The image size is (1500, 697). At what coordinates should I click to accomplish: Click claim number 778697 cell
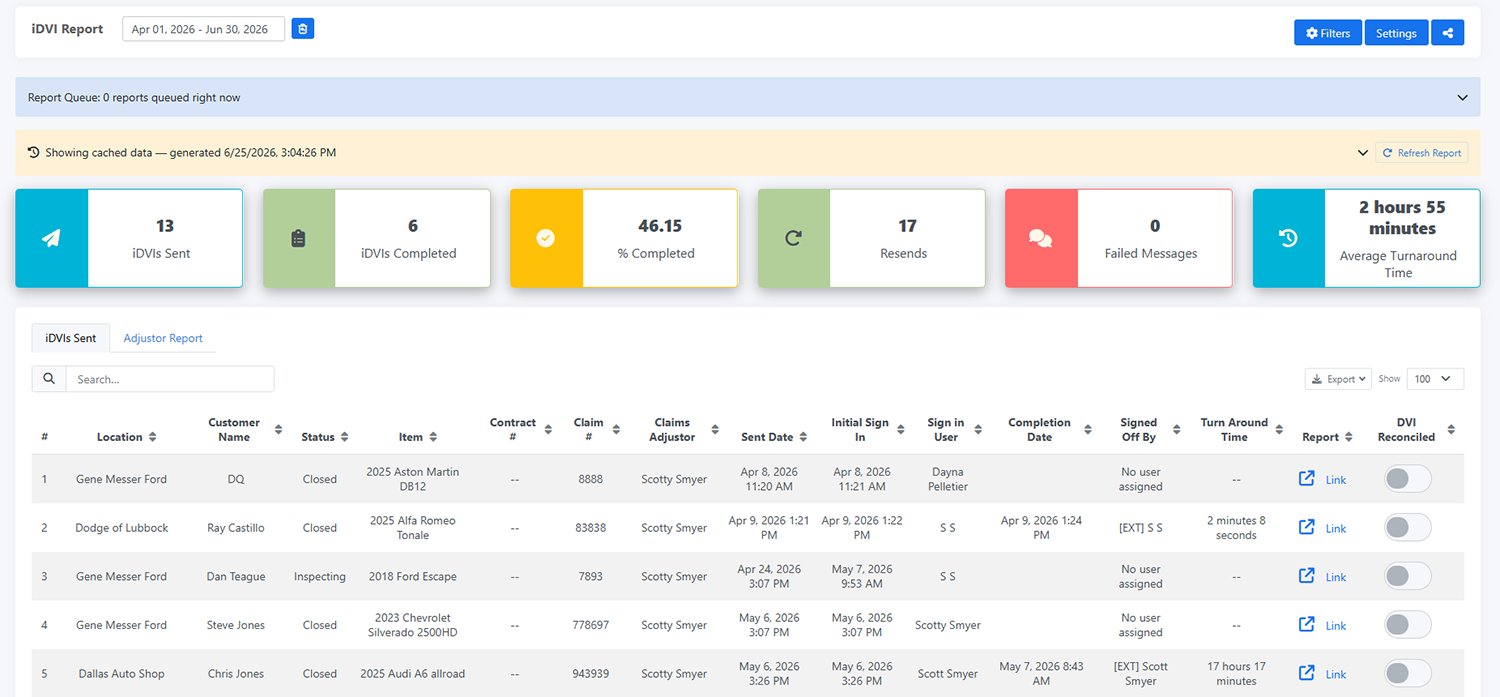(x=590, y=625)
